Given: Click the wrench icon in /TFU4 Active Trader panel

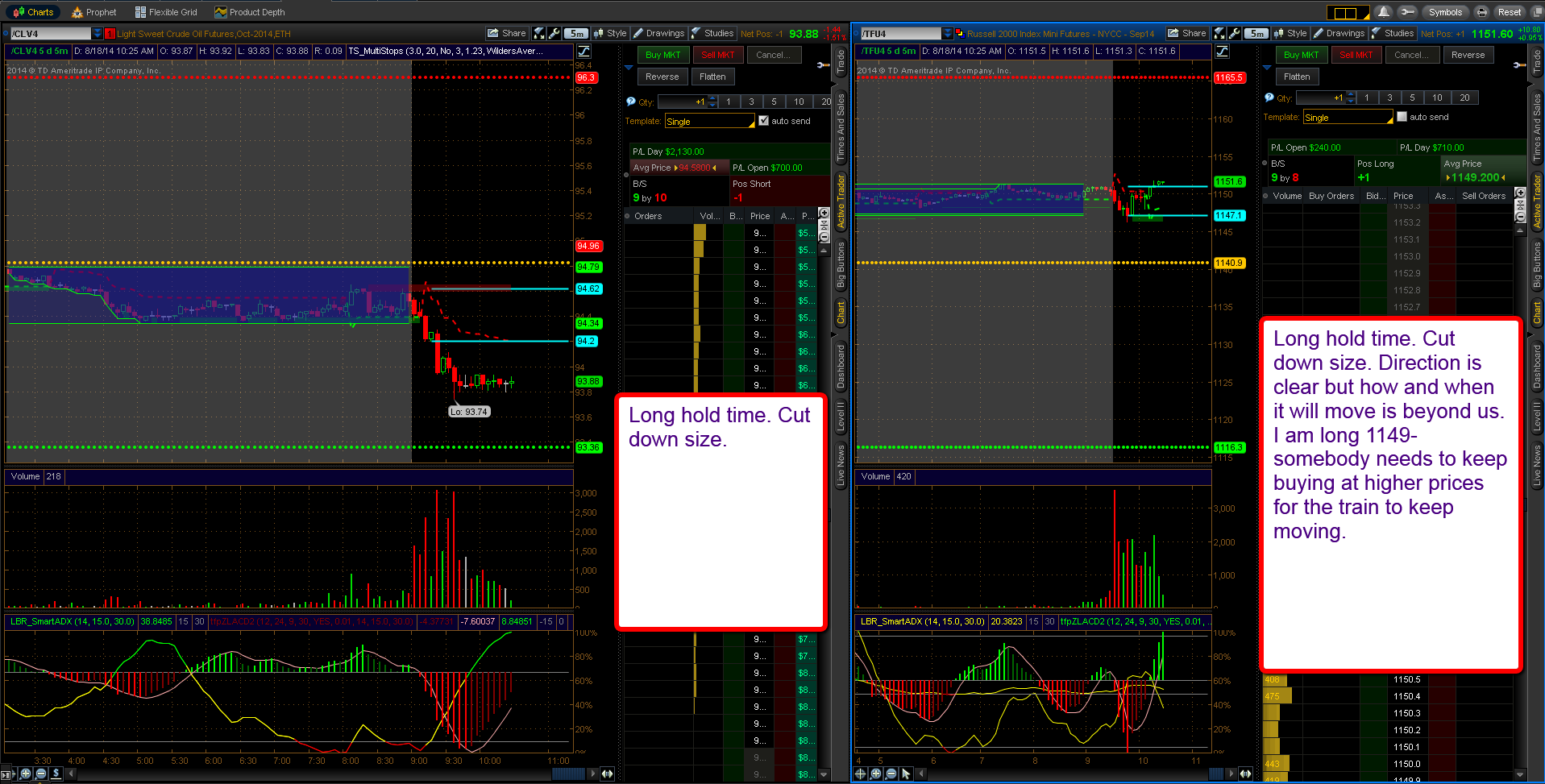Looking at the screenshot, I should 1520,64.
